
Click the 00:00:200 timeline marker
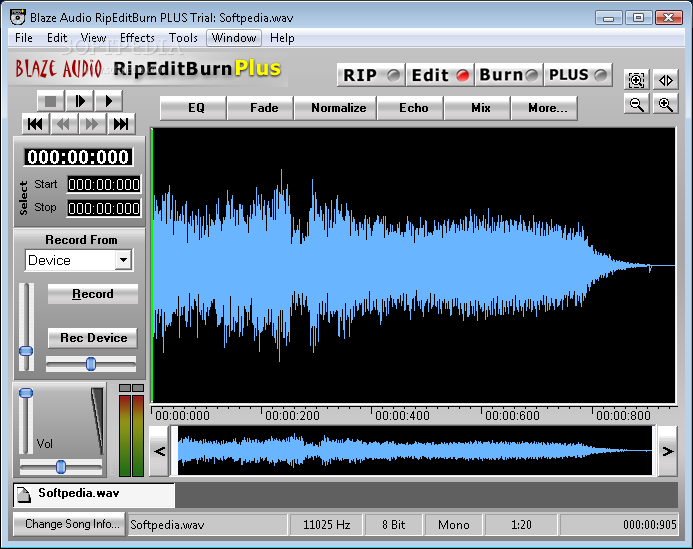(x=292, y=416)
